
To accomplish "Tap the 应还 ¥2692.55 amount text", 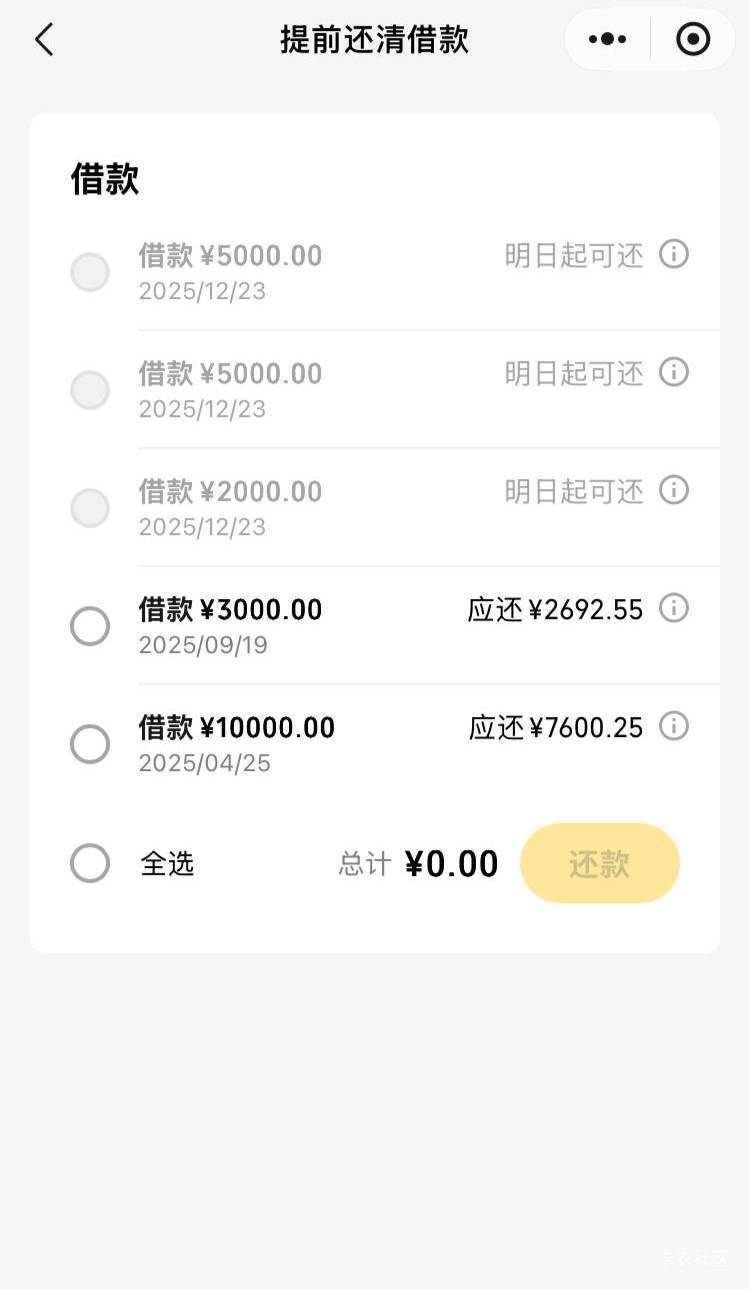I will pos(555,610).
